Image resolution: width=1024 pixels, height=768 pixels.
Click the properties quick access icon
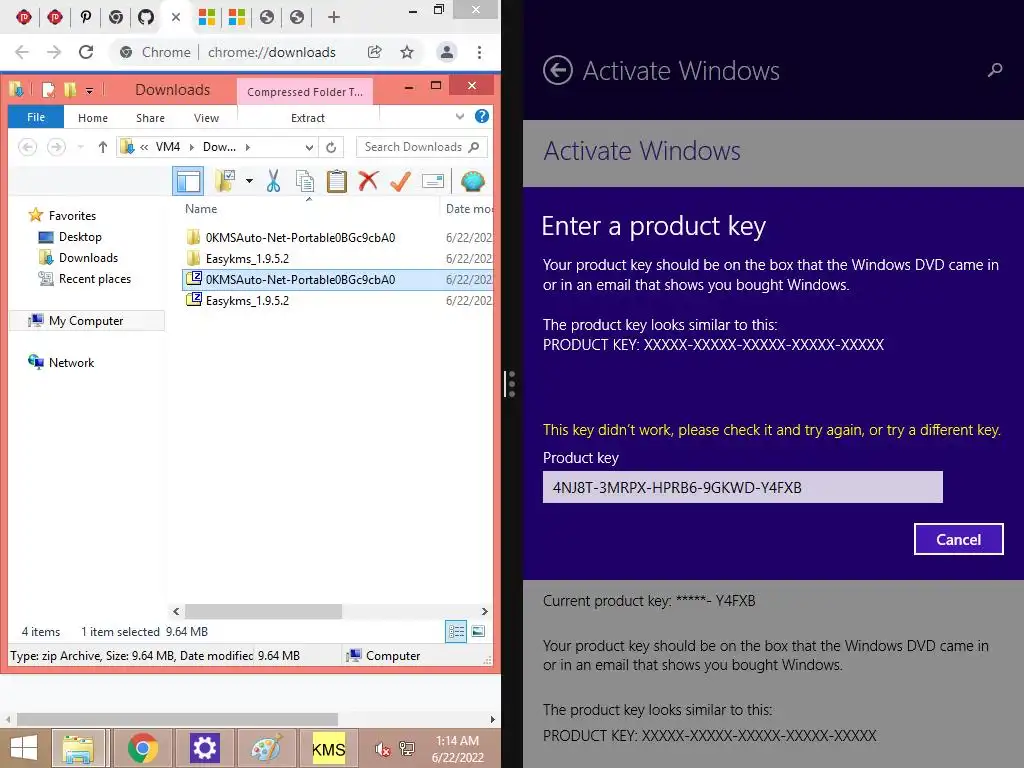tap(48, 89)
